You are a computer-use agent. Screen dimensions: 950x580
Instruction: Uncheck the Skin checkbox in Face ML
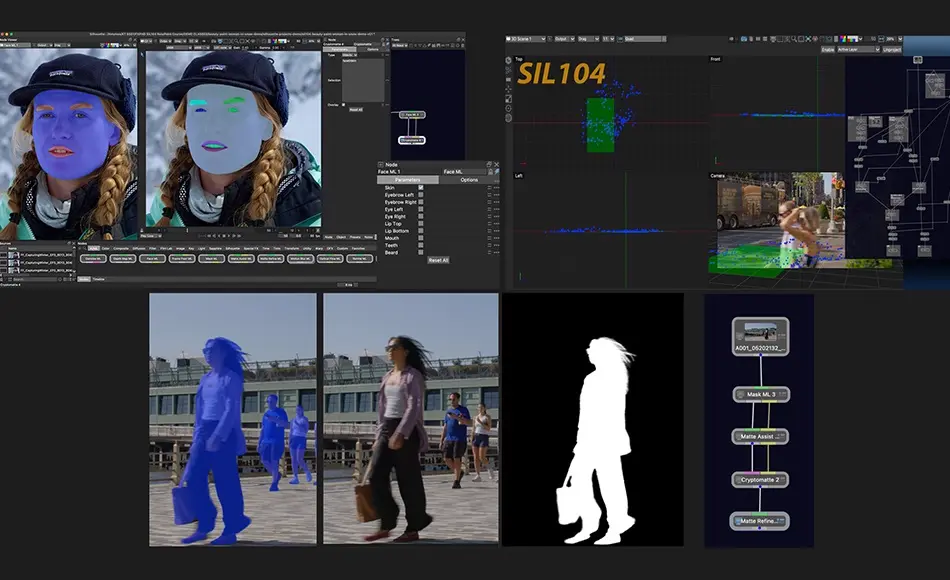[x=420, y=188]
